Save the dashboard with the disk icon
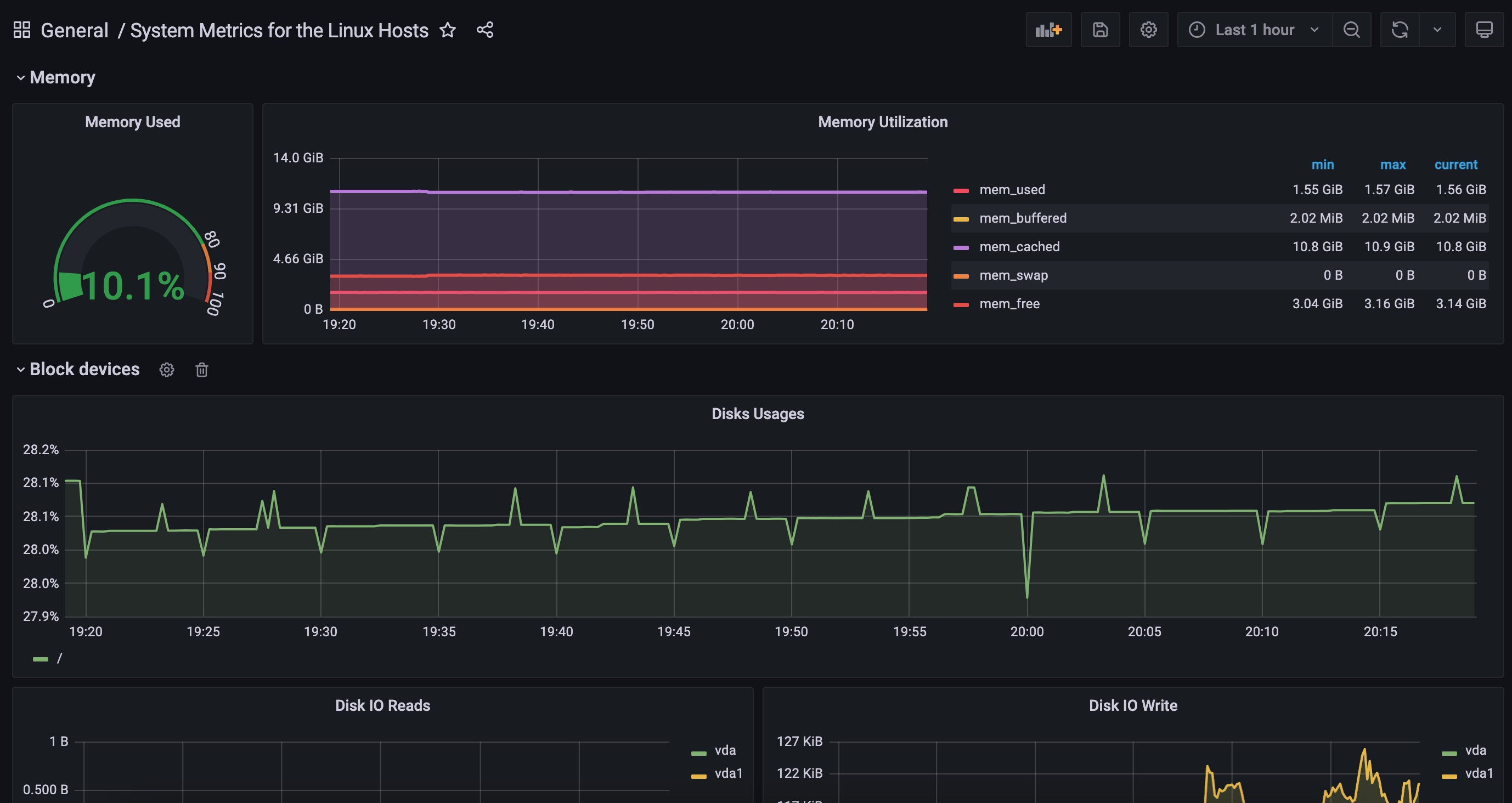The width and height of the screenshot is (1512, 803). [x=1100, y=30]
